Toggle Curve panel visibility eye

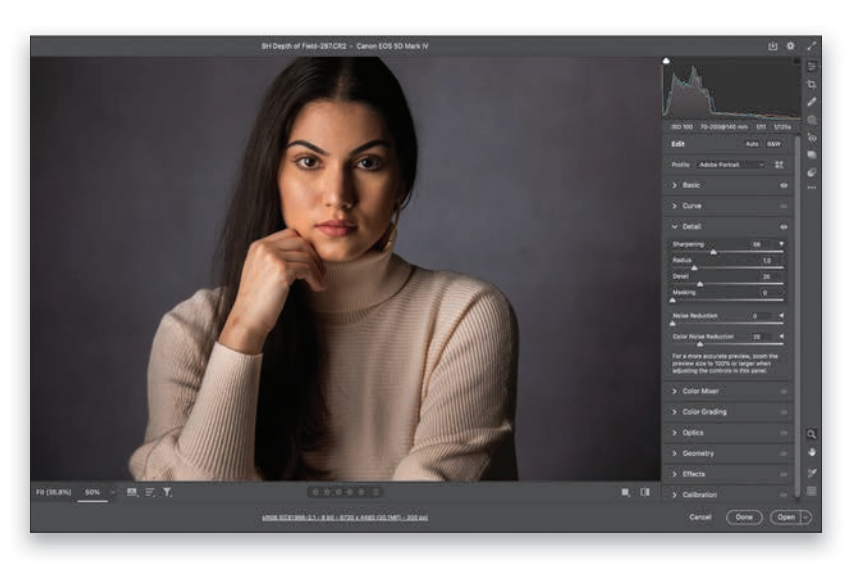pos(783,206)
